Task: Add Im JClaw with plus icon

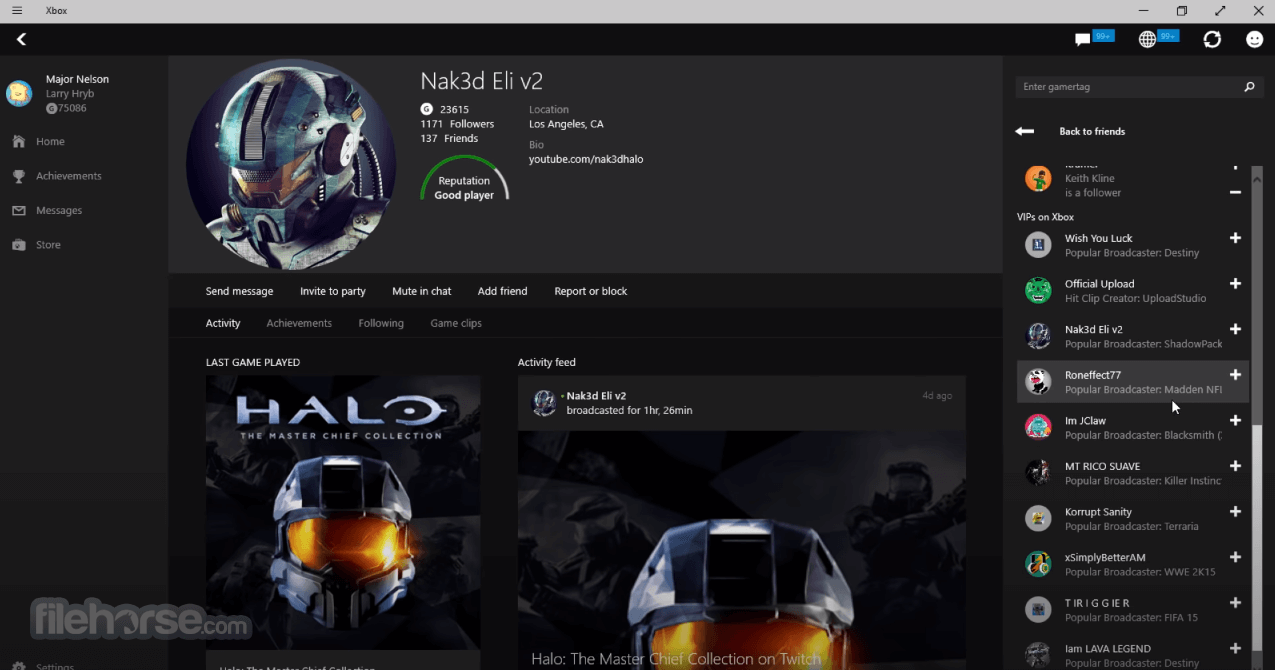Action: click(x=1235, y=421)
